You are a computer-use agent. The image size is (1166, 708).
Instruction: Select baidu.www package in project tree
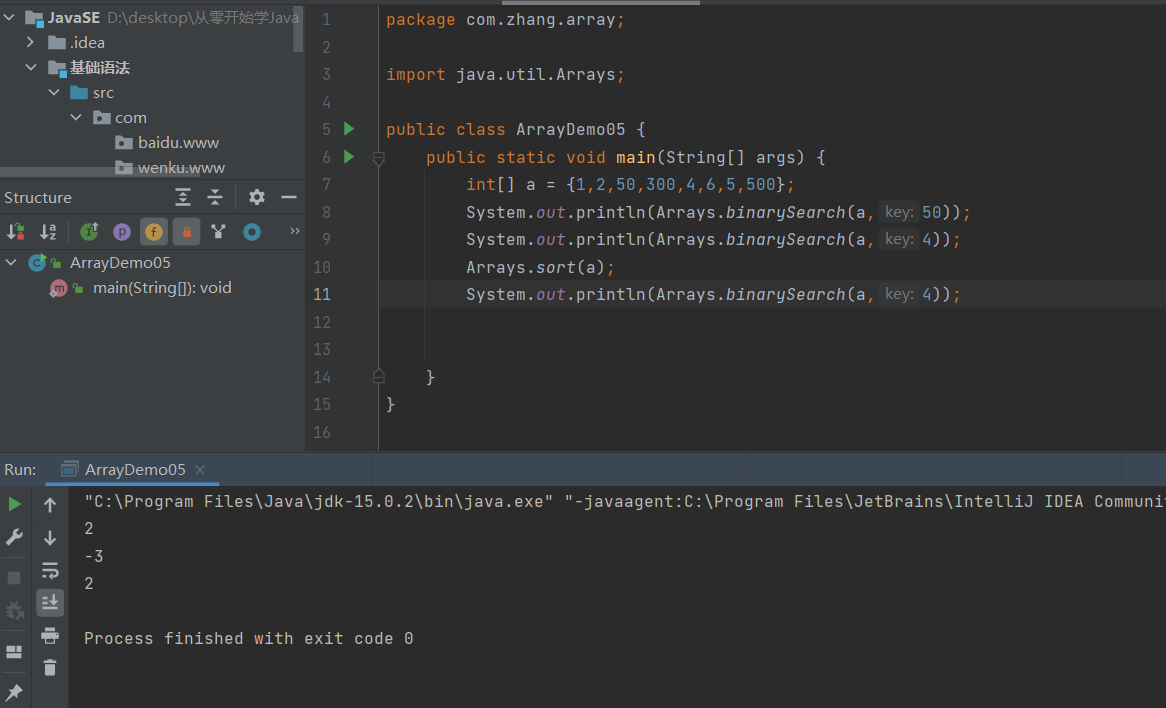(x=178, y=142)
